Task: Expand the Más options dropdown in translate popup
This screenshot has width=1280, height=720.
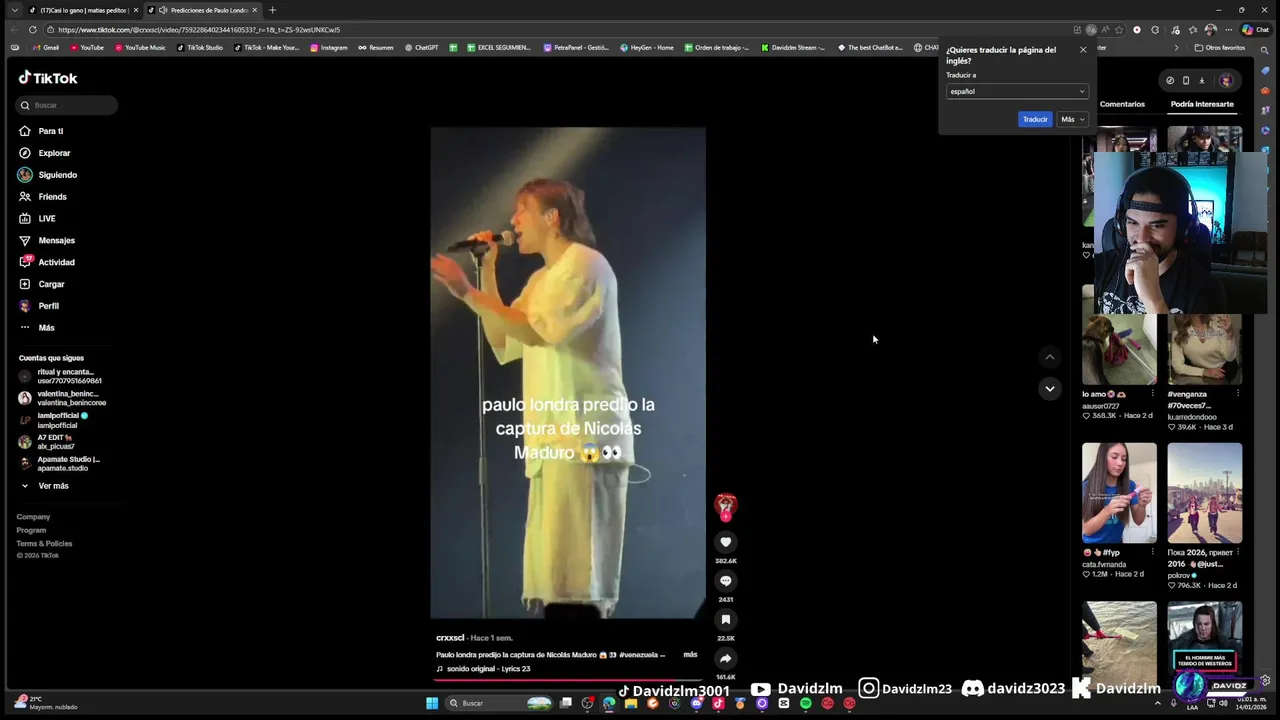Action: (x=1072, y=119)
